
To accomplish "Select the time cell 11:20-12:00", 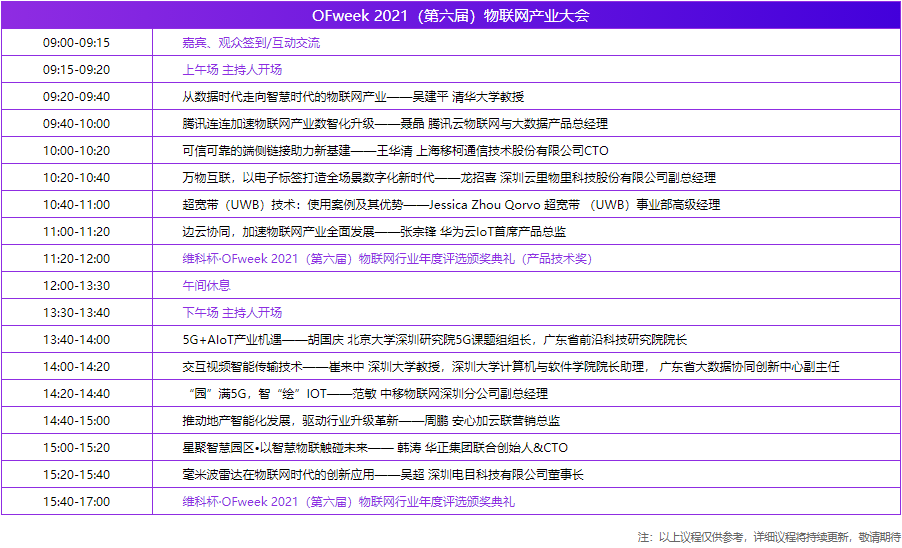I will pos(77,259).
